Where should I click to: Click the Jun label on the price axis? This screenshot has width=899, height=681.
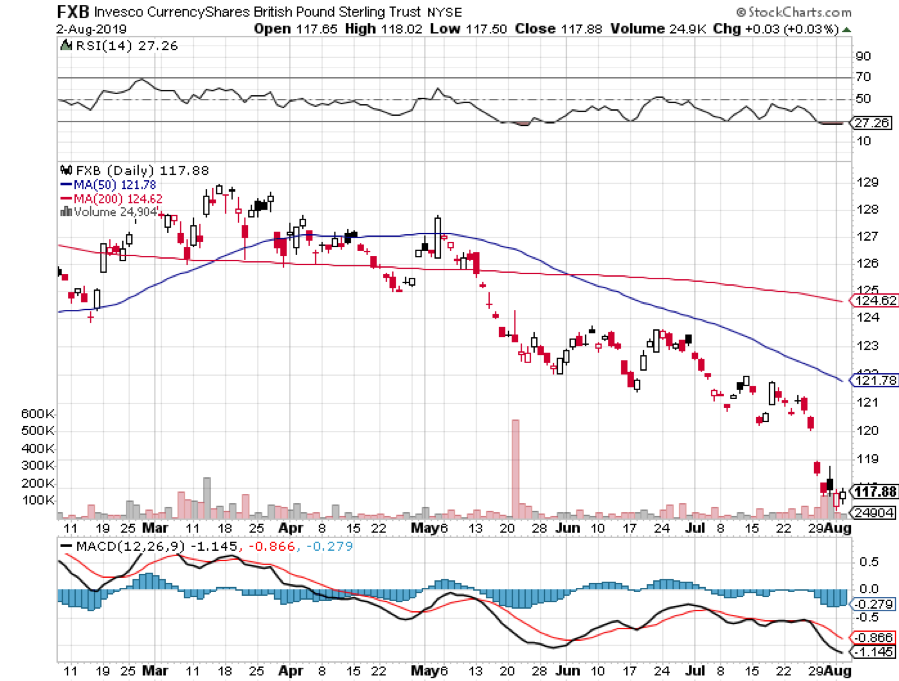pos(568,528)
